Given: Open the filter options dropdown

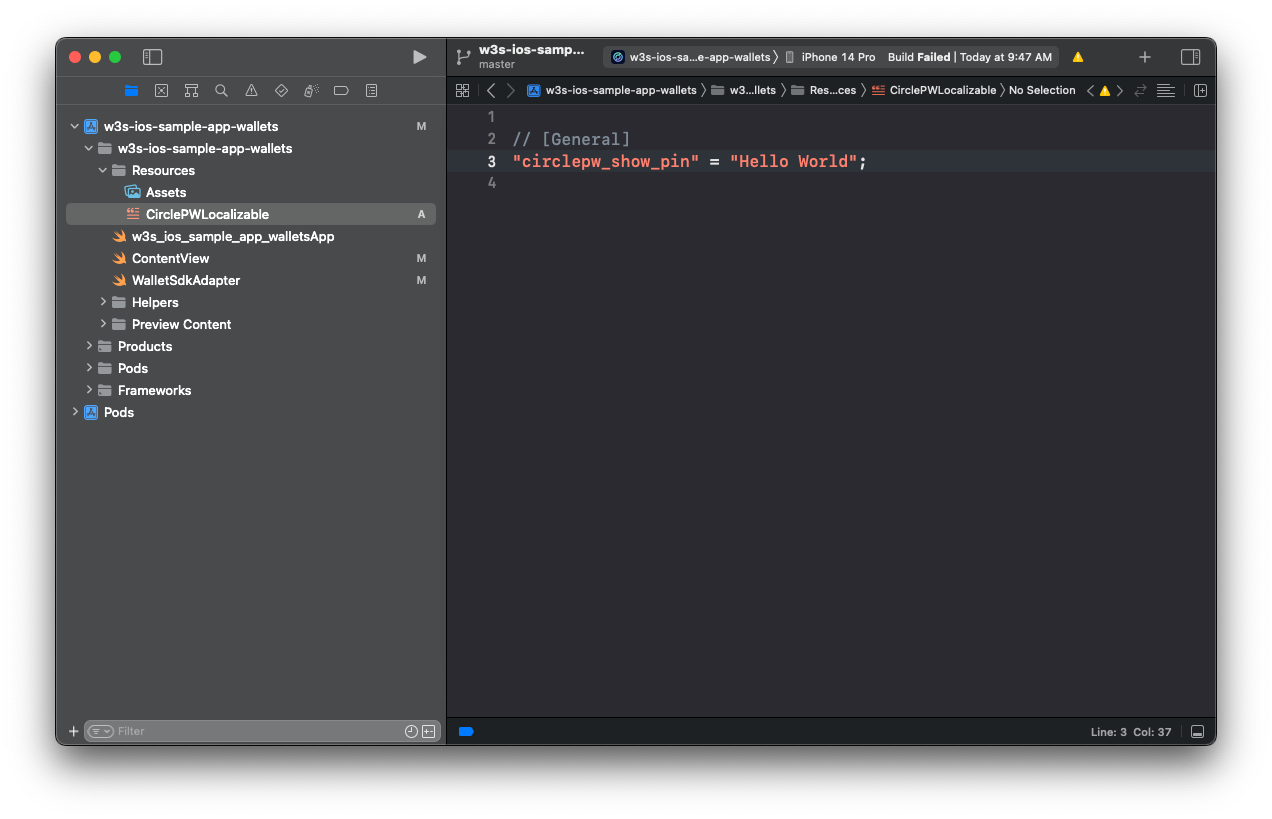Looking at the screenshot, I should coord(101,731).
